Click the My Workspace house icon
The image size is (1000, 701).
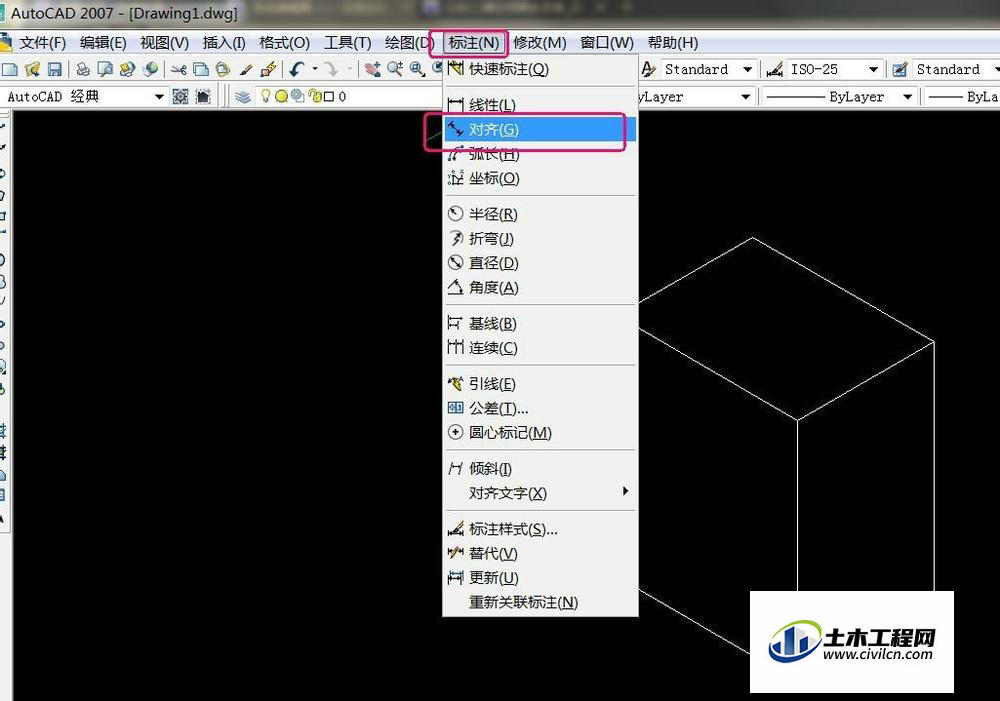coord(203,96)
